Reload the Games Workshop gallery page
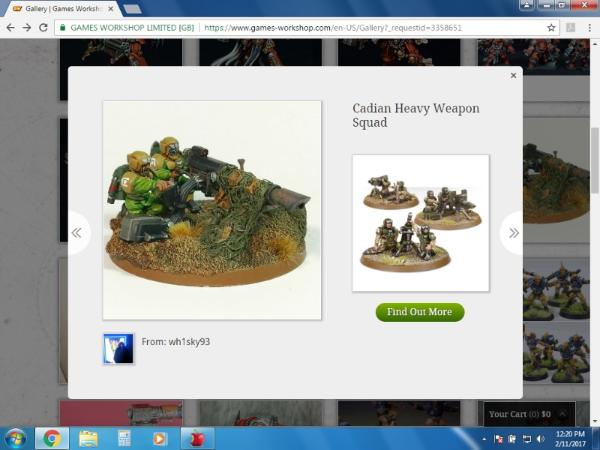This screenshot has height=450, width=600. (43, 28)
